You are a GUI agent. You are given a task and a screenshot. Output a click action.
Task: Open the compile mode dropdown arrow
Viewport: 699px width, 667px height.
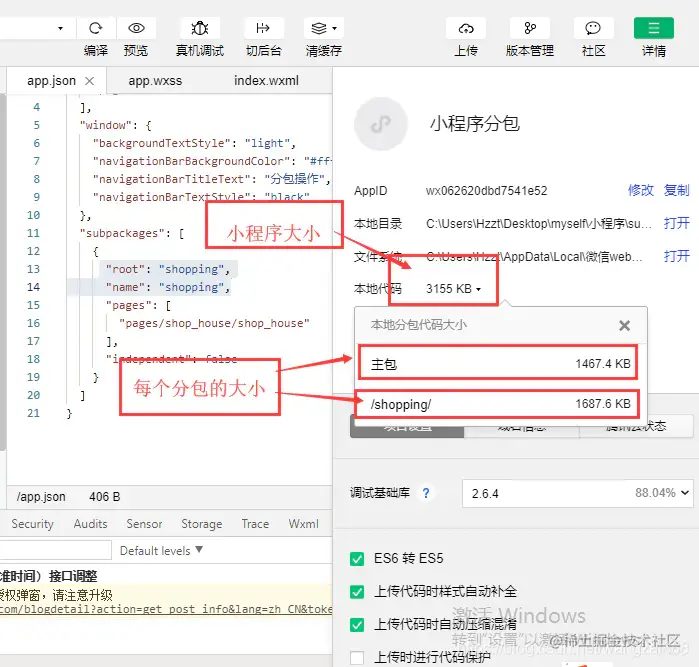coord(60,29)
